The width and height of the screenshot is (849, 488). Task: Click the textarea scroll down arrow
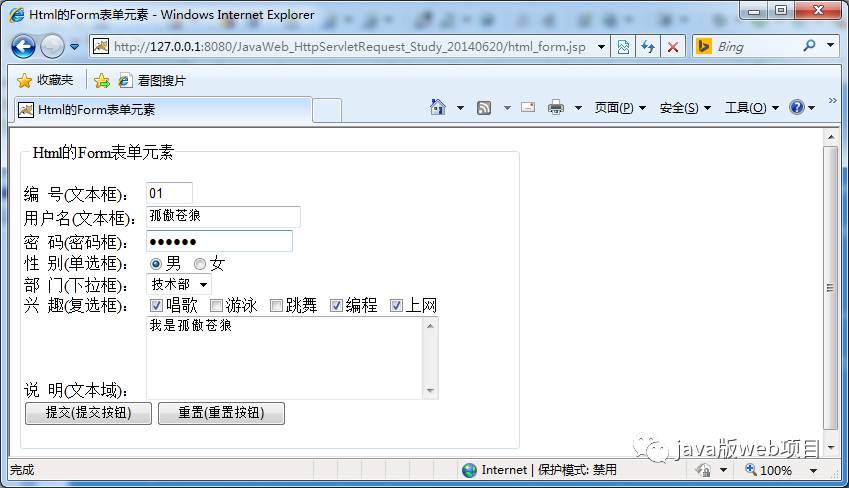point(430,391)
